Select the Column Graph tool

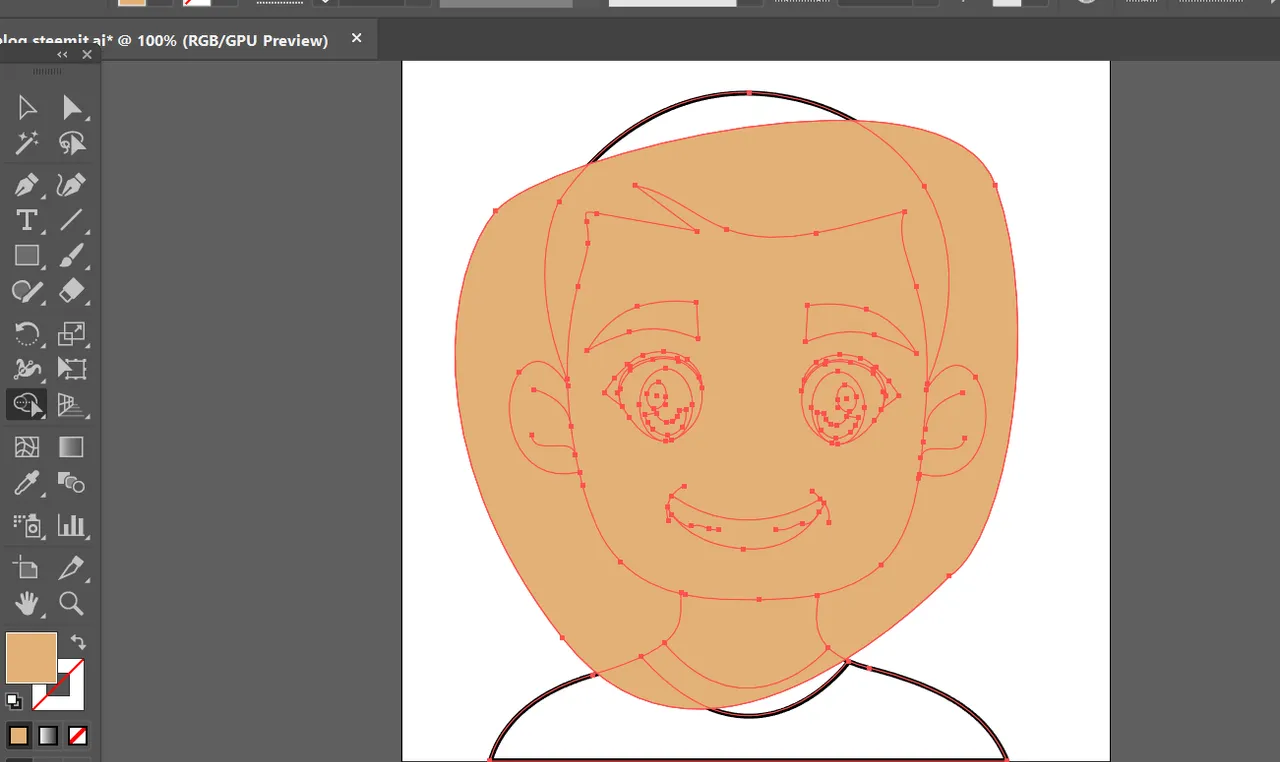[71, 524]
